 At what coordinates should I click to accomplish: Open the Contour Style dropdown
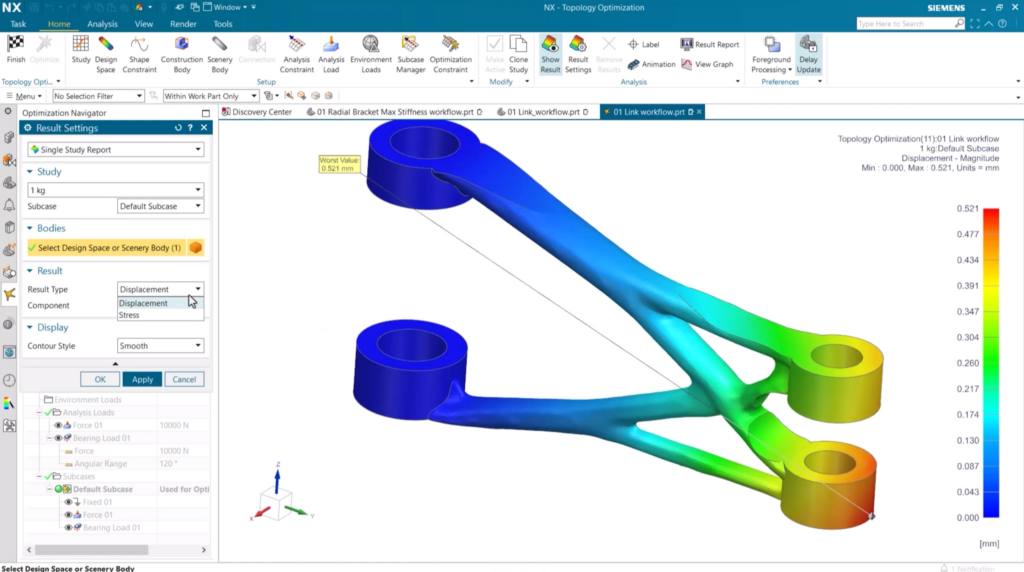(160, 346)
